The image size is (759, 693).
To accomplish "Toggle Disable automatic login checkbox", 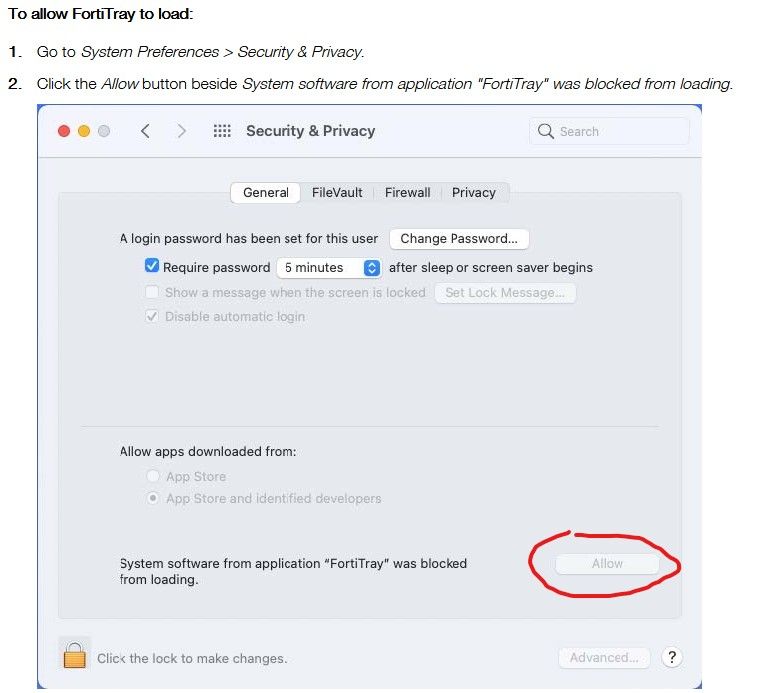I will point(152,316).
